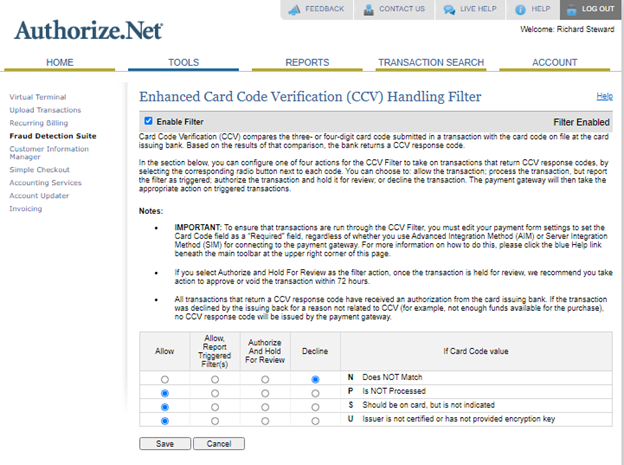624x465 pixels.
Task: Select Authorize And Hold for U row
Action: (x=265, y=421)
